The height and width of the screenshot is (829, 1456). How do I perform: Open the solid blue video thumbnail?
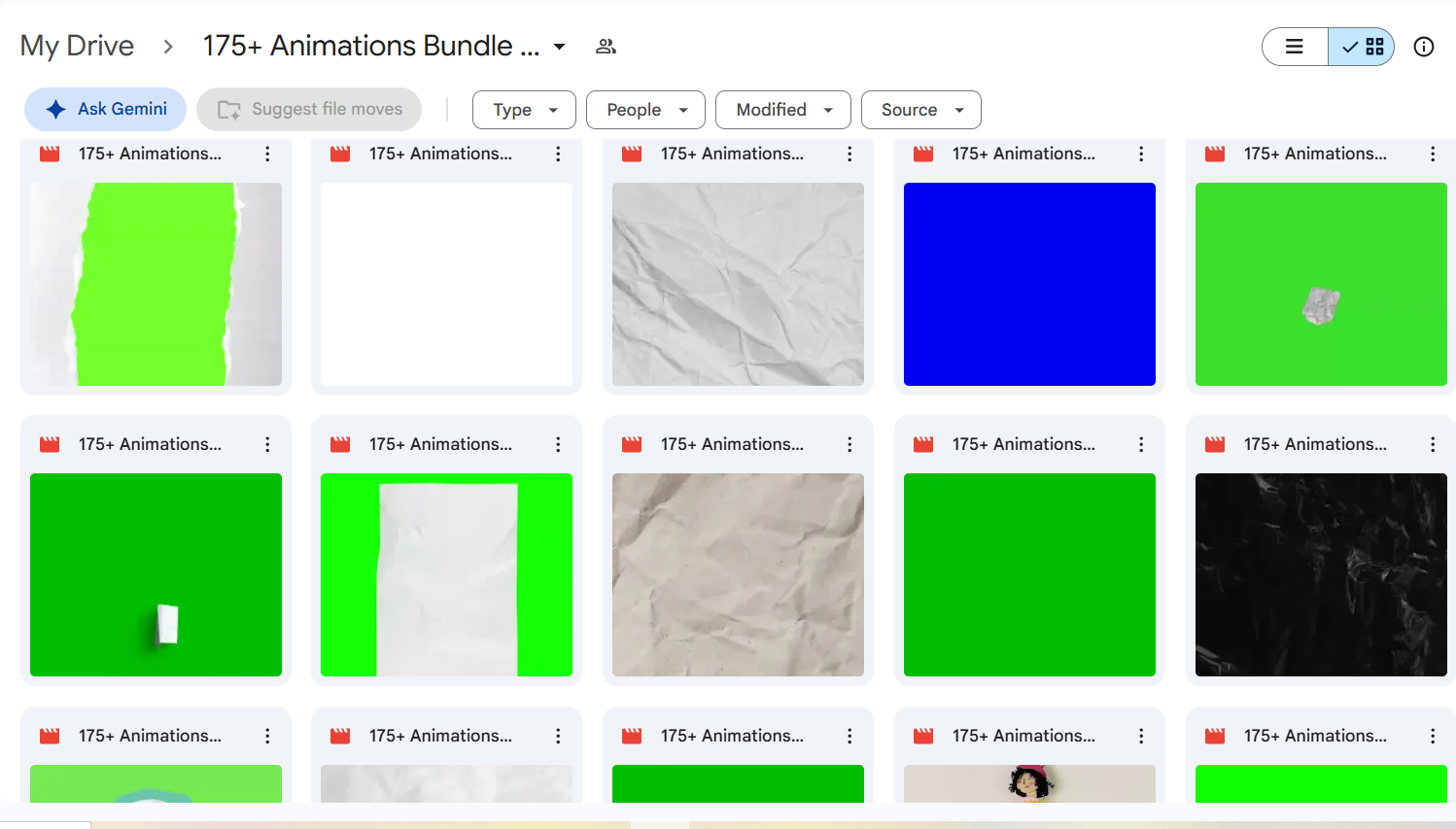tap(1029, 284)
